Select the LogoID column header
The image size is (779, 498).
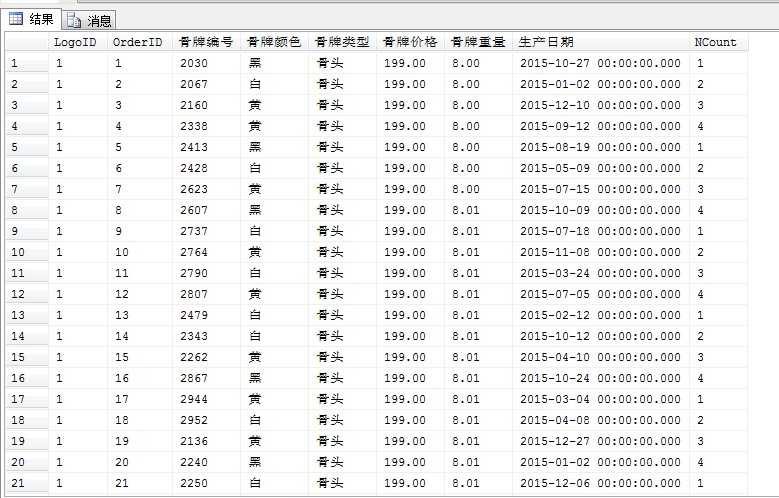click(x=78, y=42)
